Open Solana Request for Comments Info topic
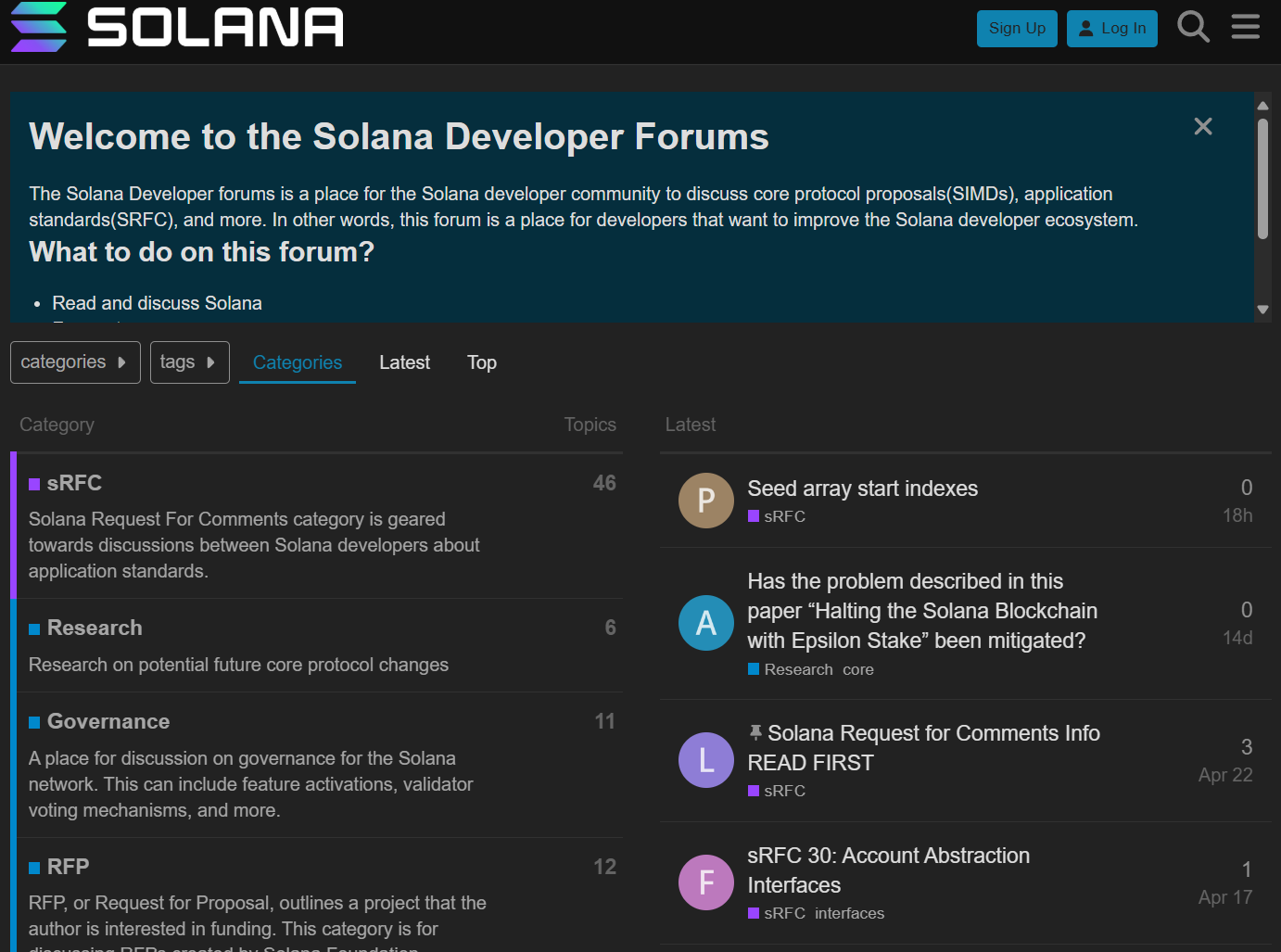Viewport: 1281px width, 952px height. point(923,748)
